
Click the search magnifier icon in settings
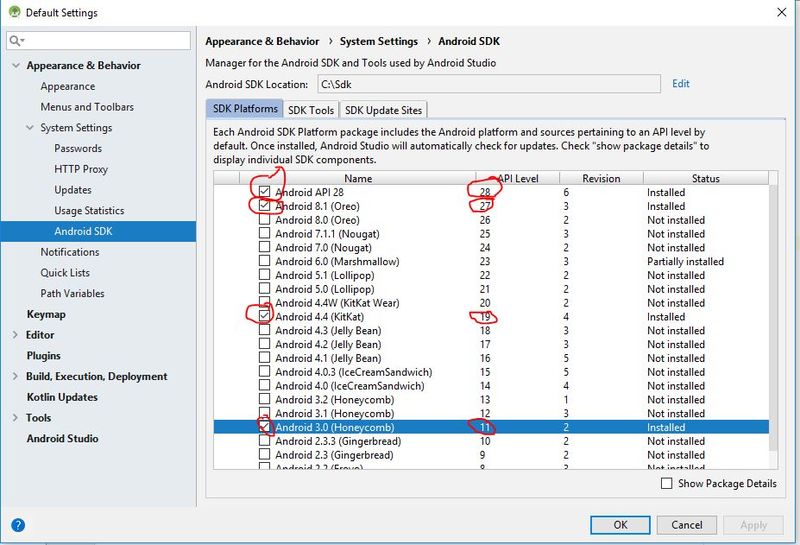pyautogui.click(x=14, y=40)
